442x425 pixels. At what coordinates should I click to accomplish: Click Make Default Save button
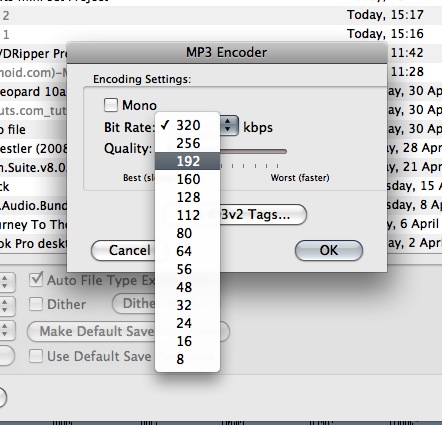click(x=92, y=331)
